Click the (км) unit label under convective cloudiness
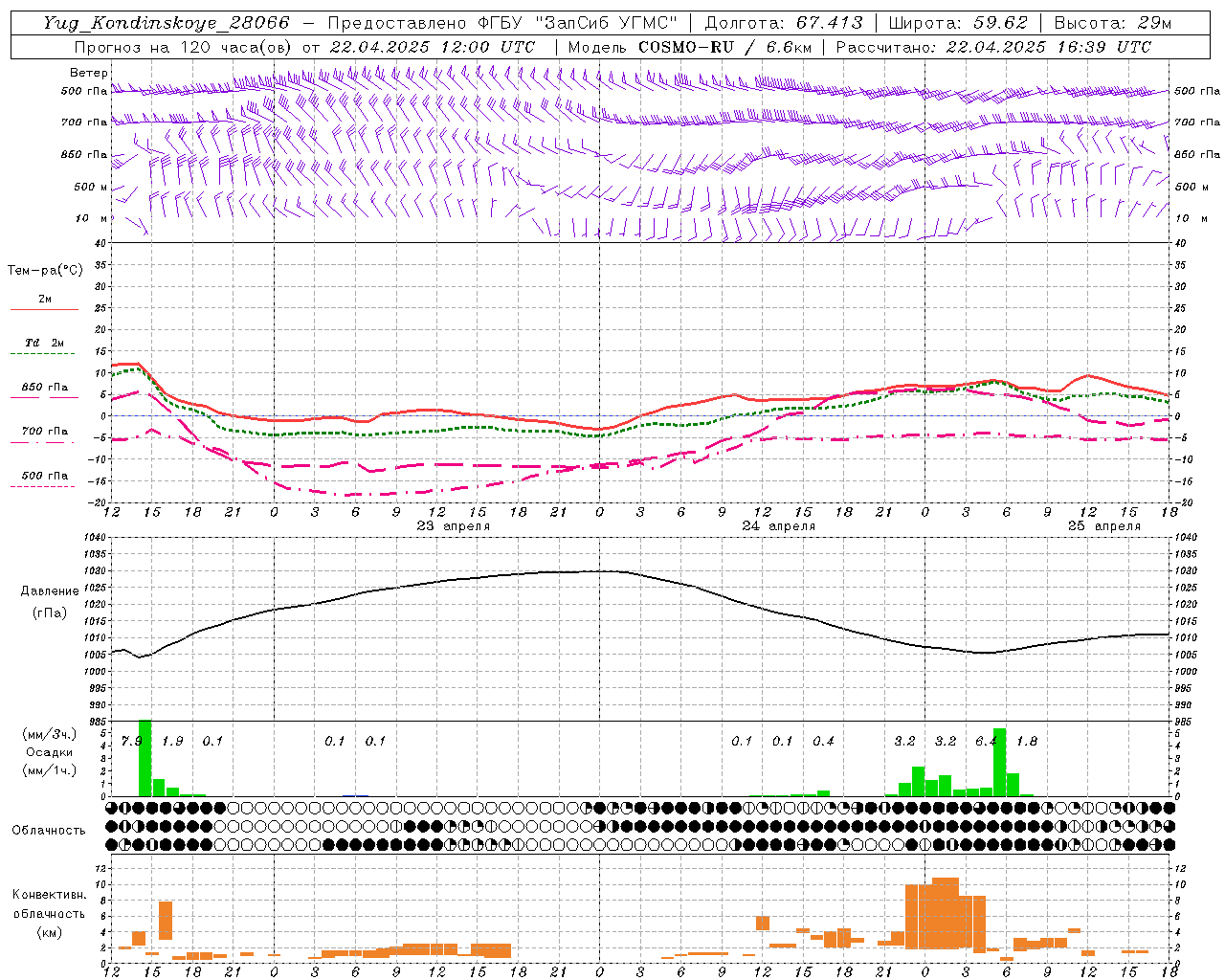Image resolution: width=1225 pixels, height=980 pixels. [x=49, y=931]
